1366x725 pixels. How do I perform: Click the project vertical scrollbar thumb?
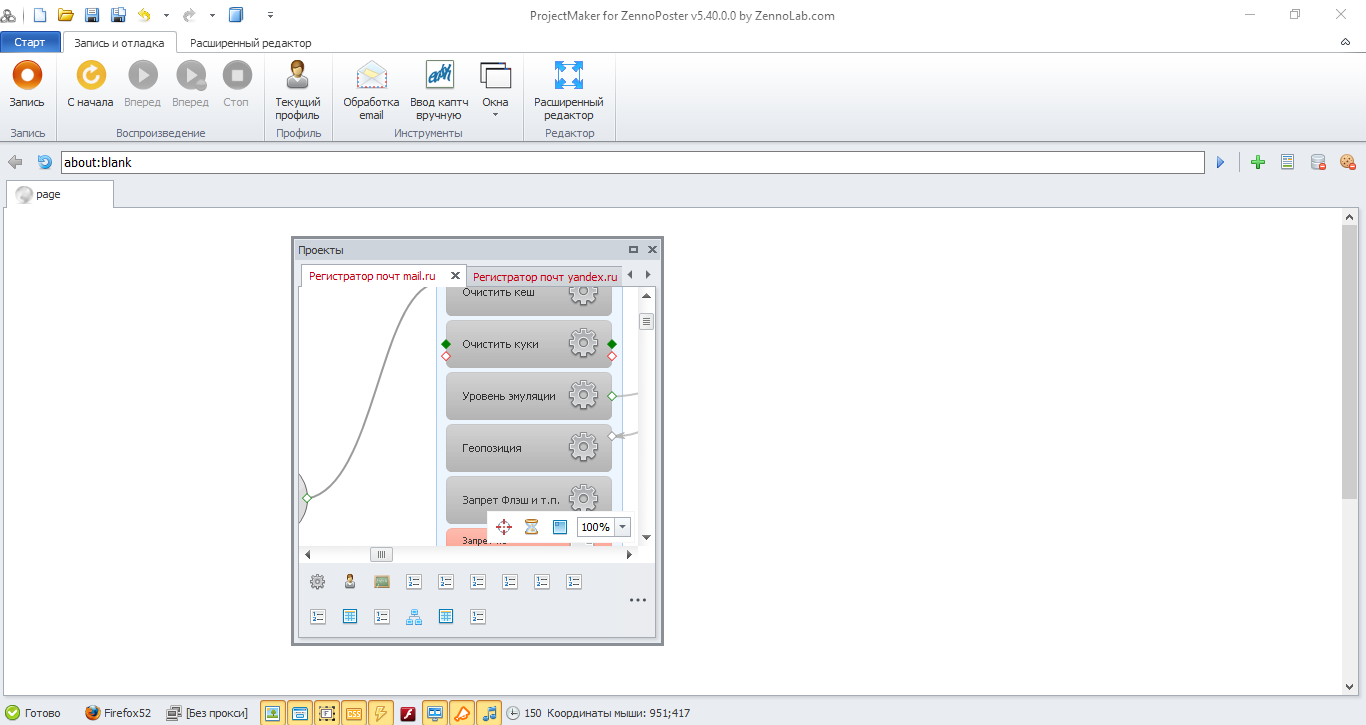646,321
